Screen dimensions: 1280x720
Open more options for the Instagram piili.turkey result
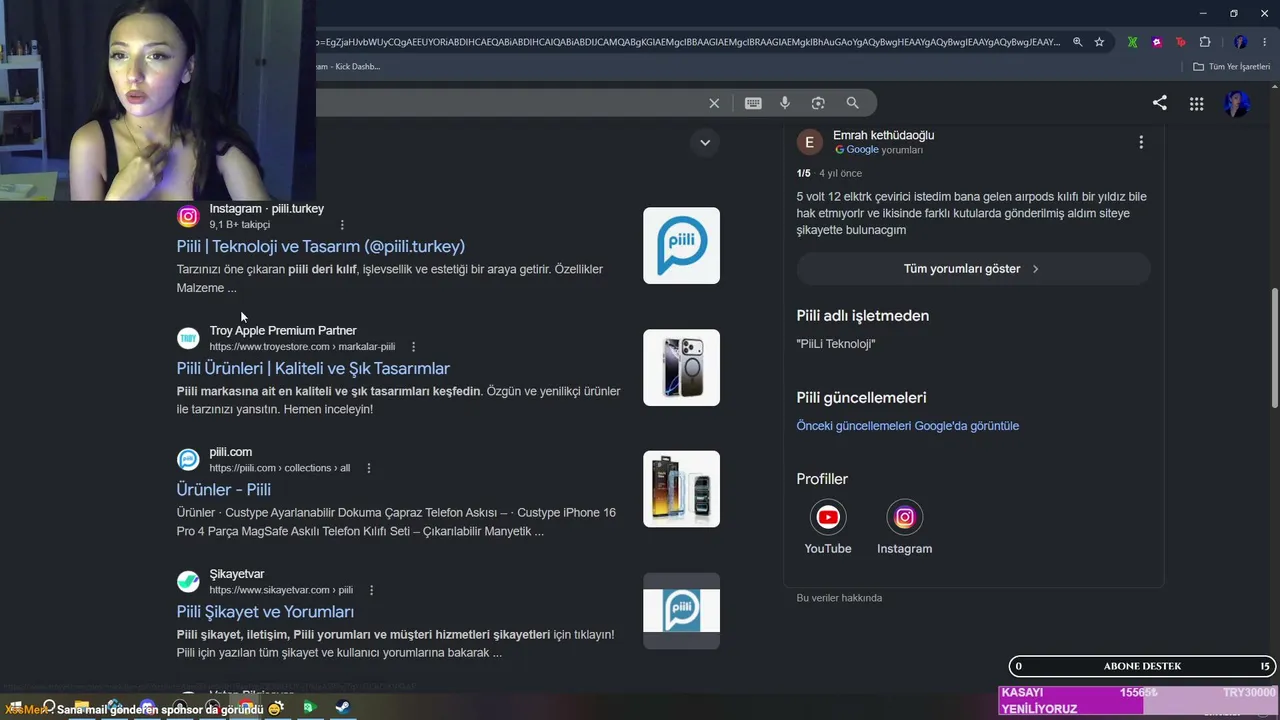[342, 225]
